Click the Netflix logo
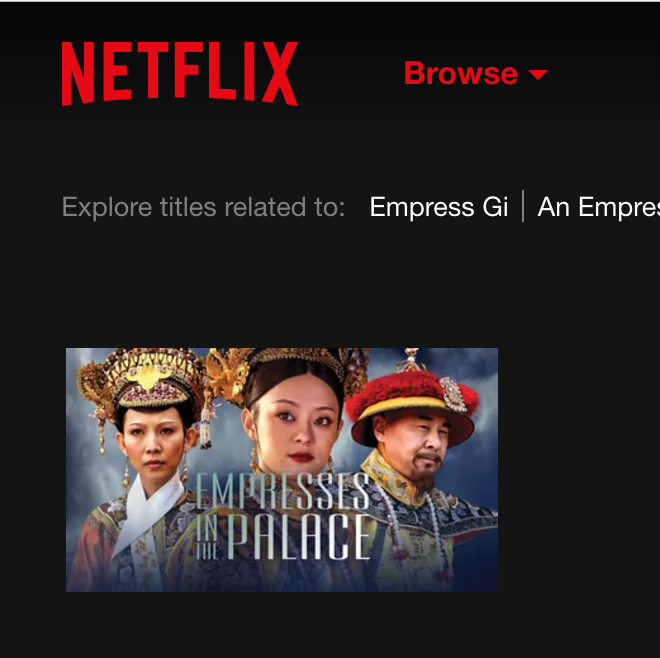 (x=180, y=74)
